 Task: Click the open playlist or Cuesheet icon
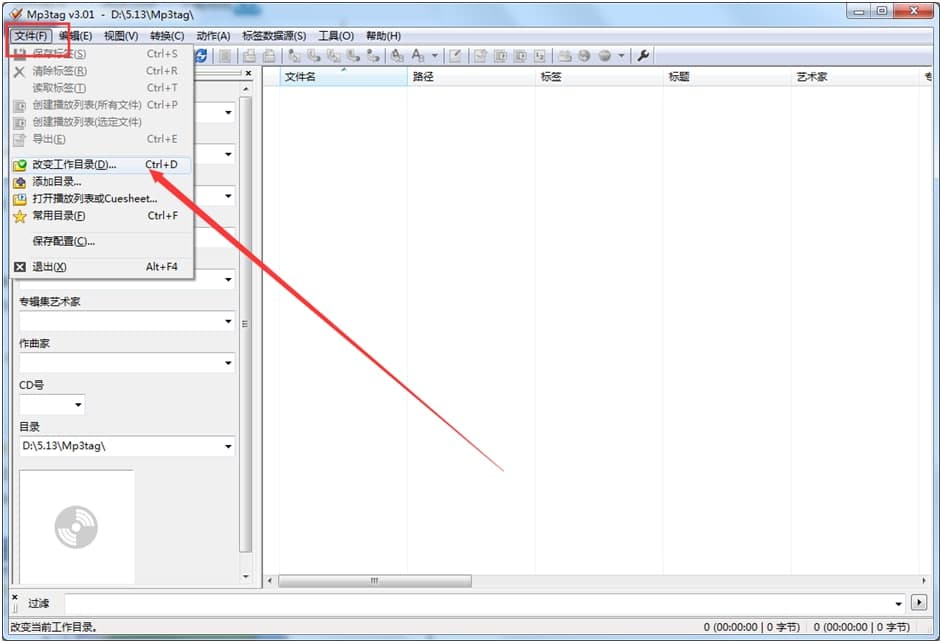(x=19, y=199)
